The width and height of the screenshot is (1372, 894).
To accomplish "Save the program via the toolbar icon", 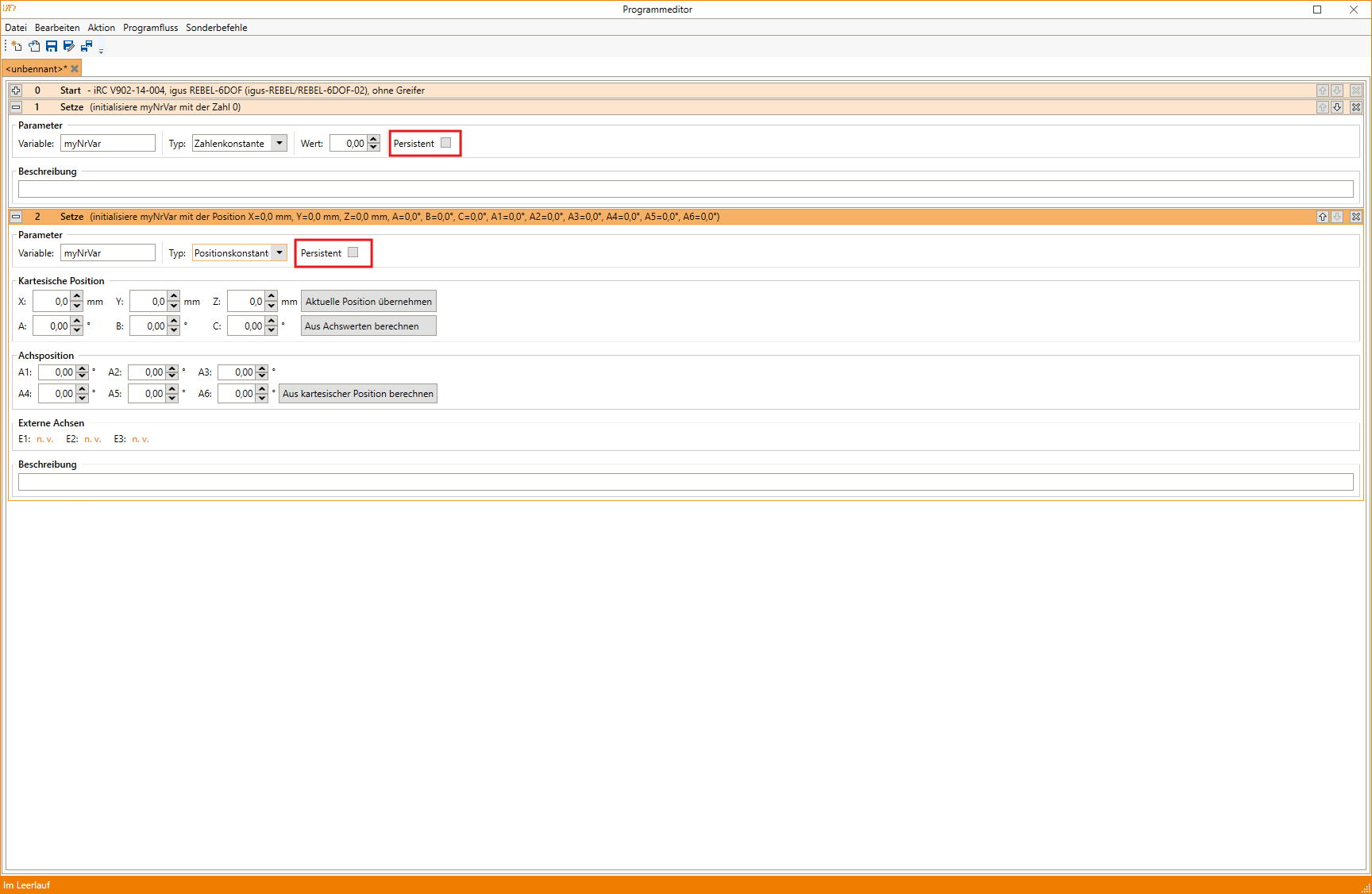I will 52,46.
